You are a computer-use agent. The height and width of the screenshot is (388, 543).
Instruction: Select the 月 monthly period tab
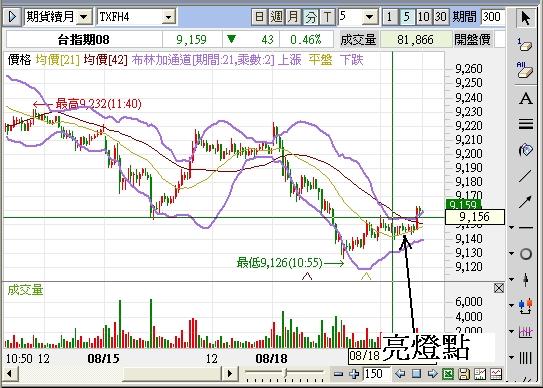293,17
